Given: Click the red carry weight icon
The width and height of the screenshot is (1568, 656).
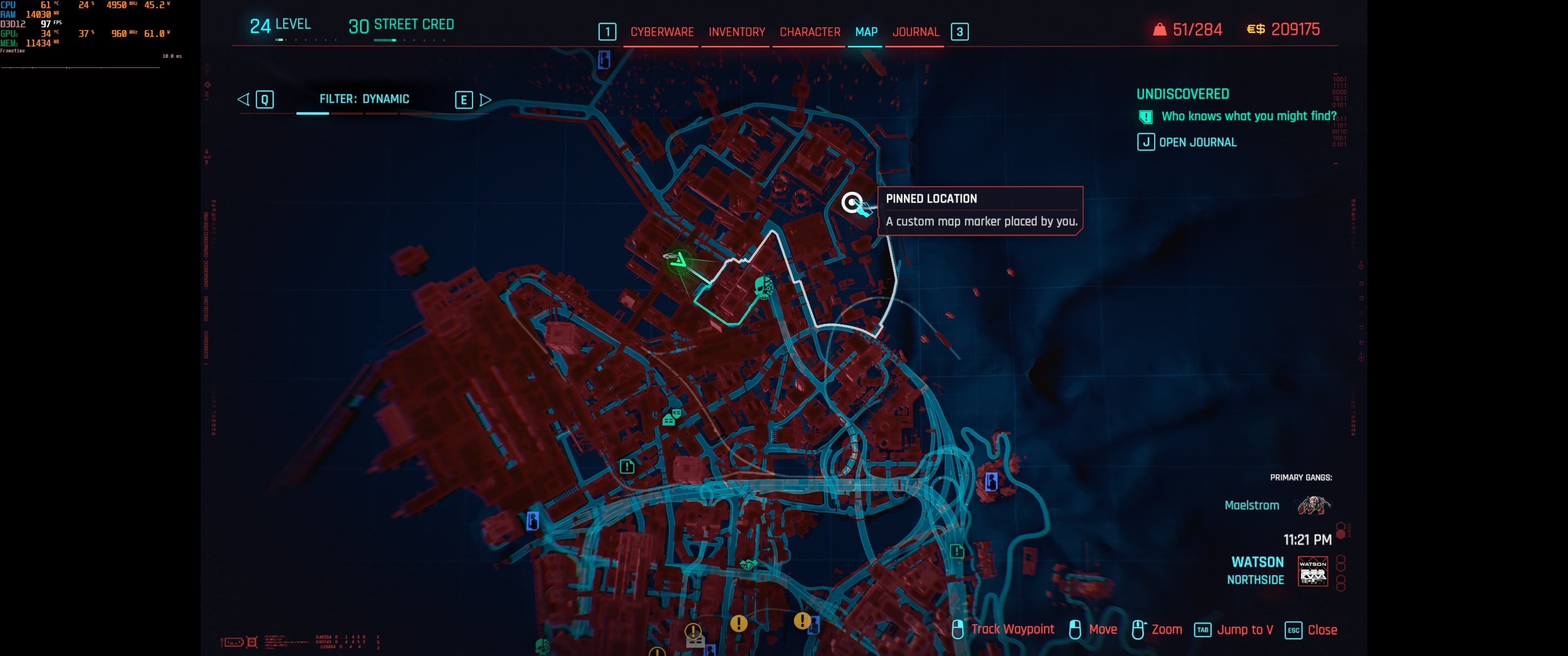Looking at the screenshot, I should [x=1160, y=29].
